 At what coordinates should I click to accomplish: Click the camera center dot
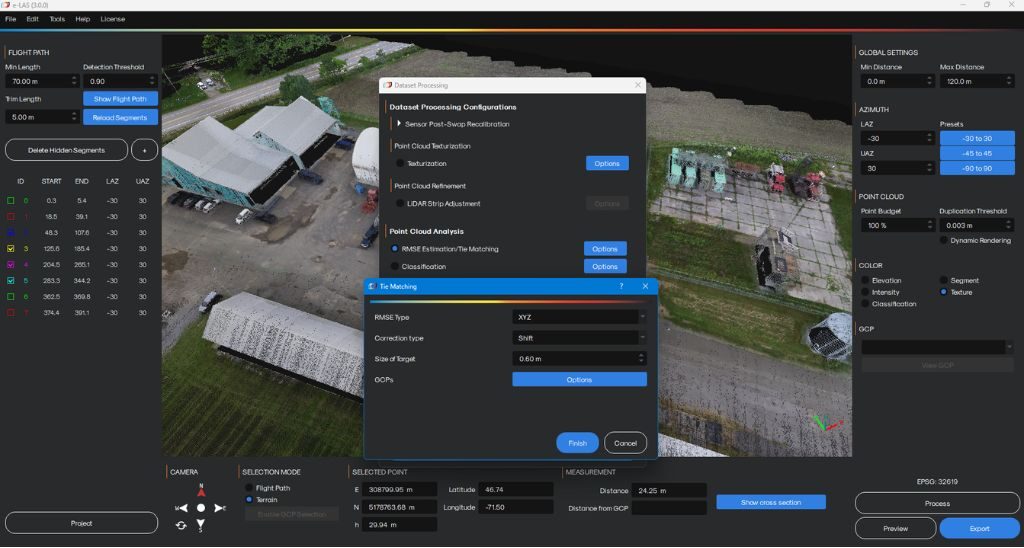pos(201,508)
